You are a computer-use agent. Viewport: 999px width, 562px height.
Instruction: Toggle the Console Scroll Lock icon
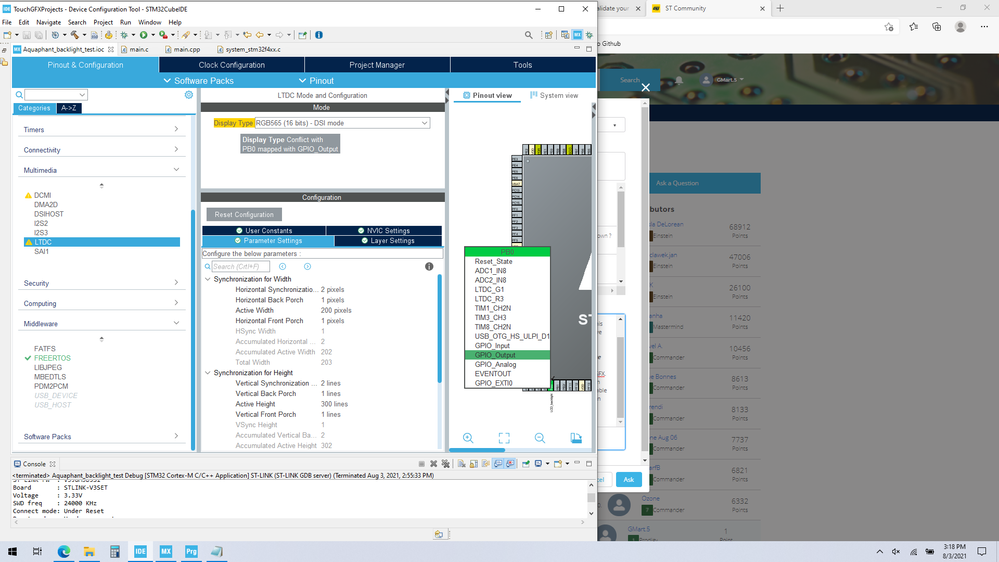pos(473,464)
